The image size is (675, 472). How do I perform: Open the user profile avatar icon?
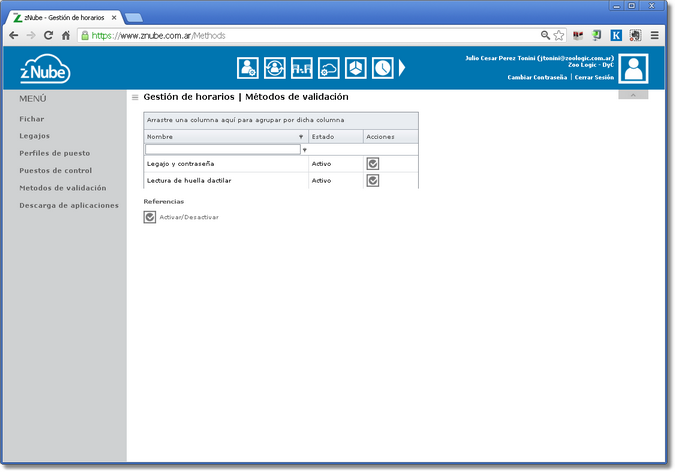[634, 68]
